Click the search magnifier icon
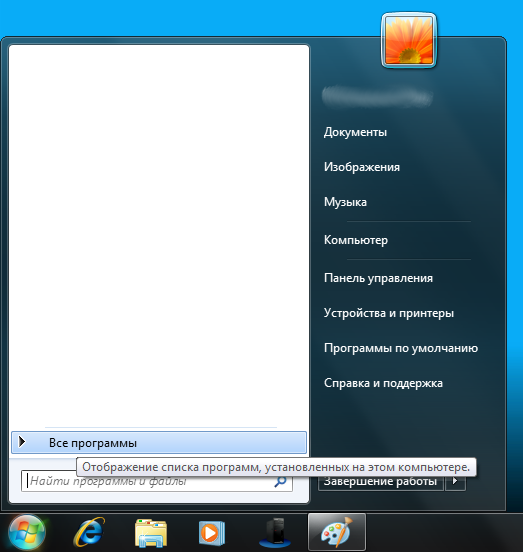523x552 pixels. point(280,482)
